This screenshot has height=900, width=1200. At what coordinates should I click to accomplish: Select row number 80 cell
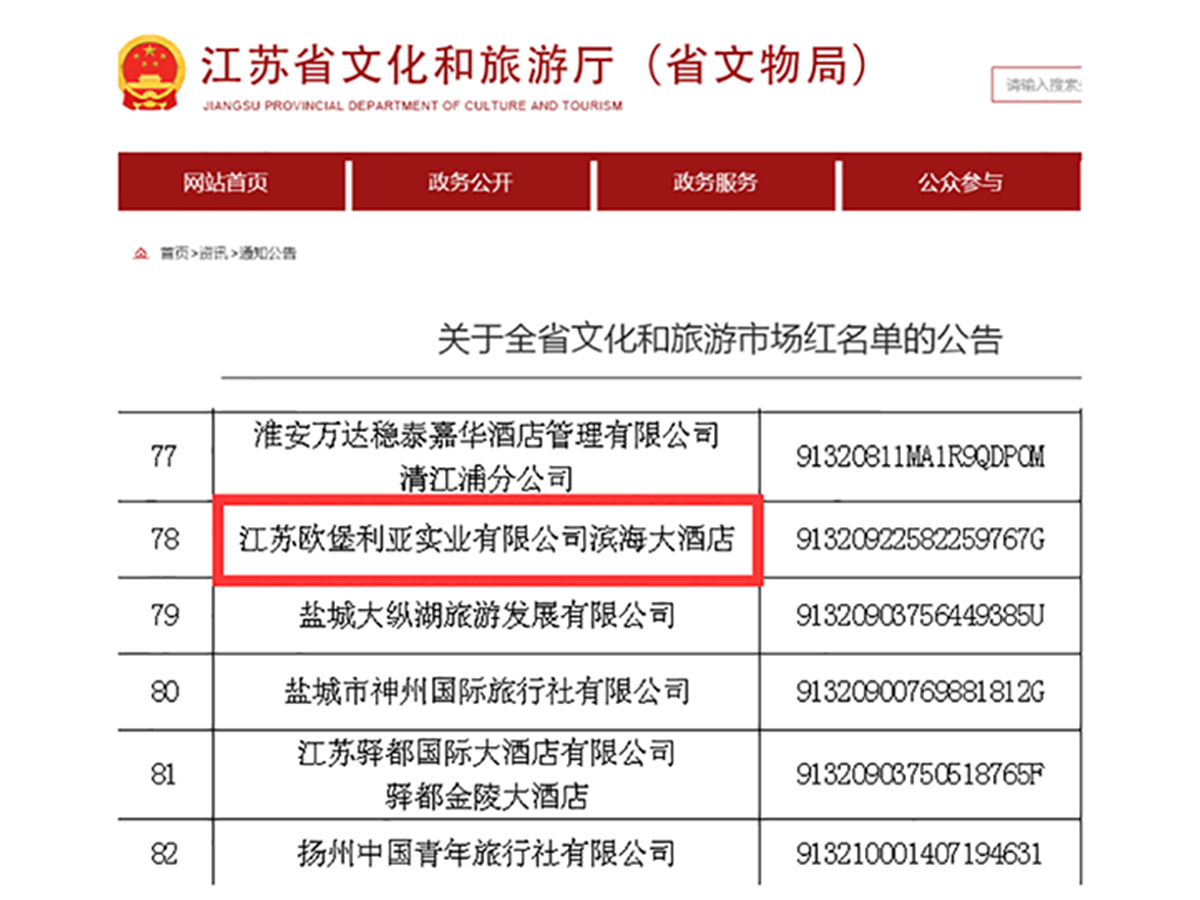tap(165, 691)
